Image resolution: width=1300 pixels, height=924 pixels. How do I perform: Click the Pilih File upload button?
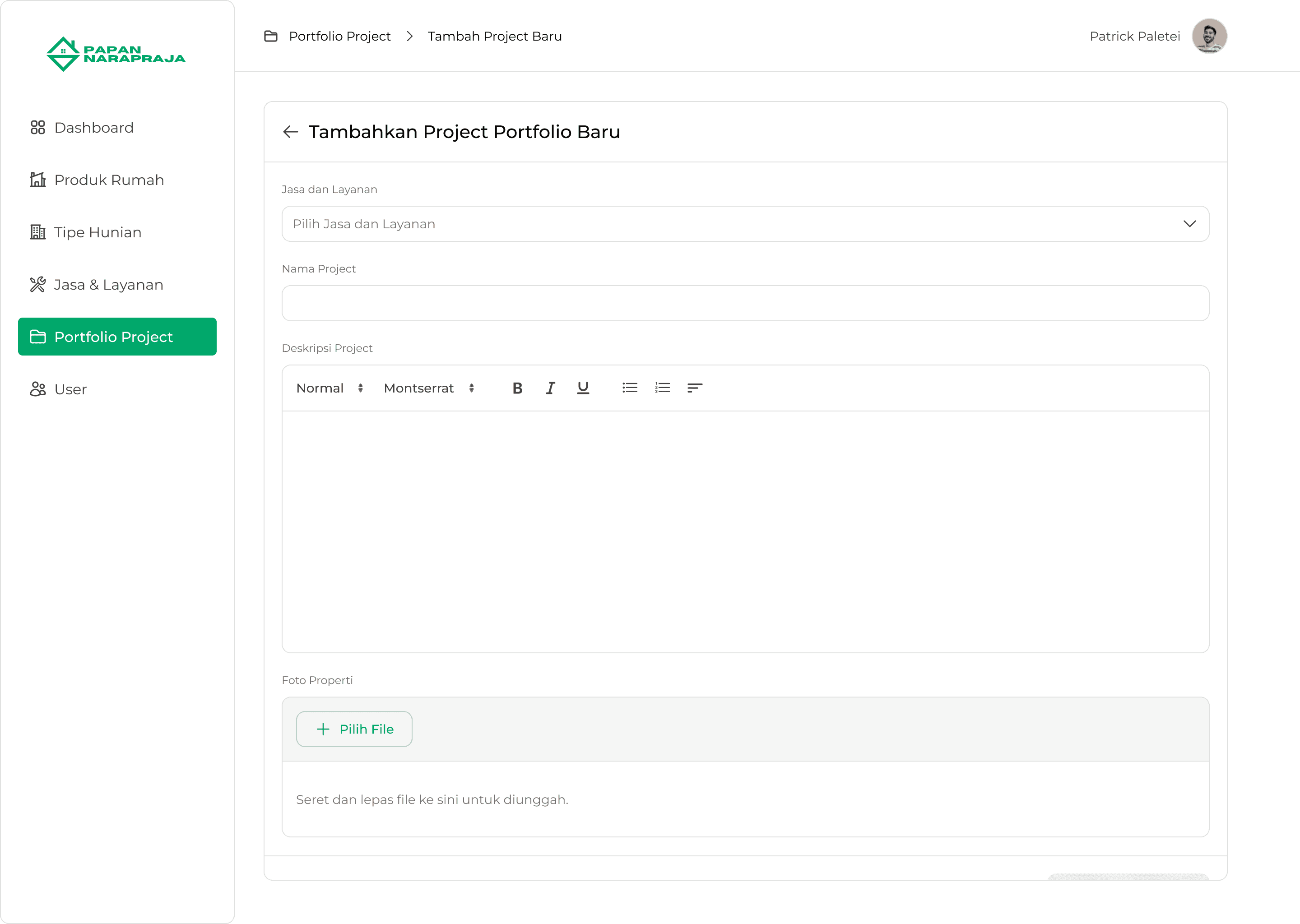point(354,729)
